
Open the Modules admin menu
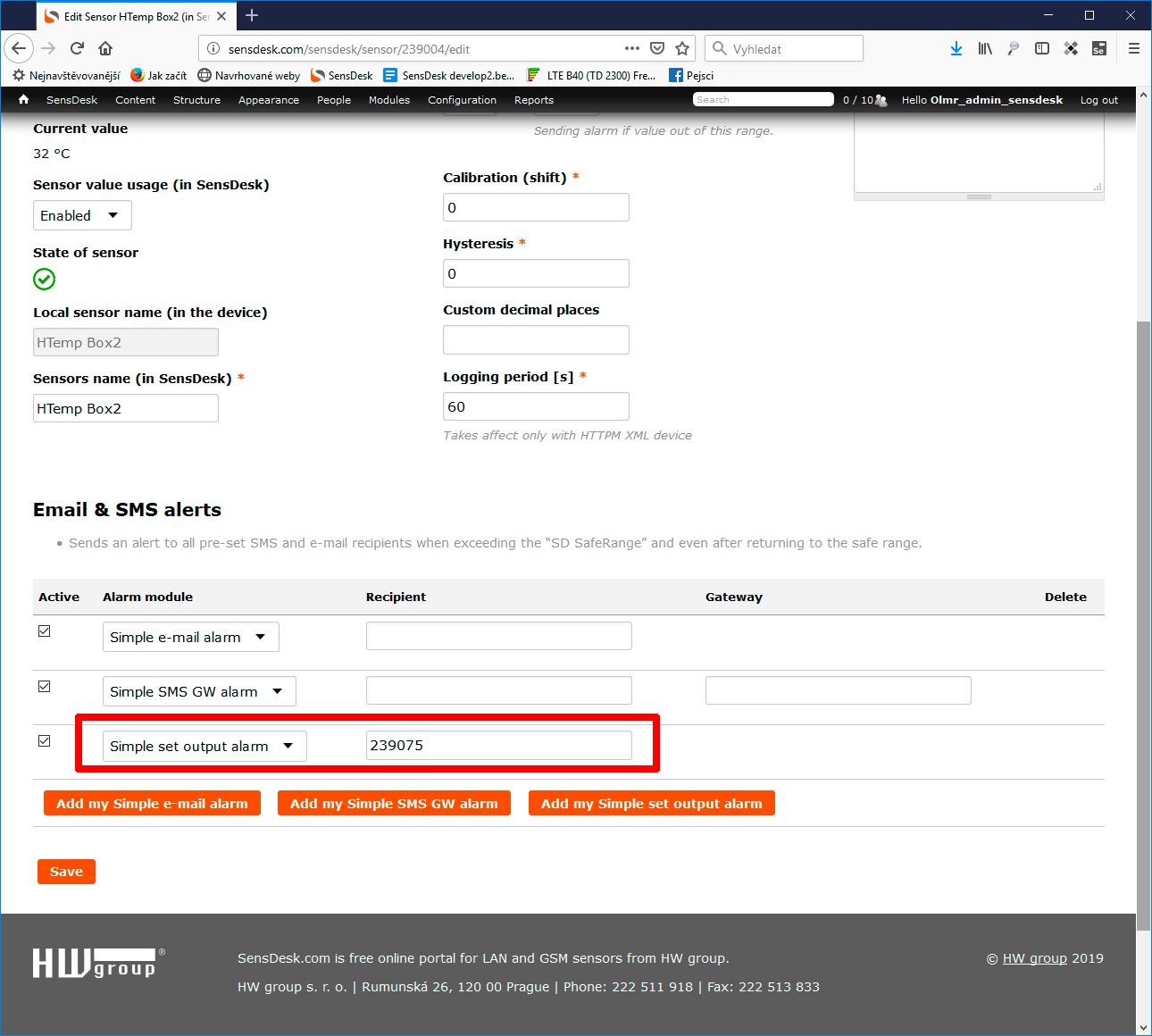pyautogui.click(x=389, y=100)
